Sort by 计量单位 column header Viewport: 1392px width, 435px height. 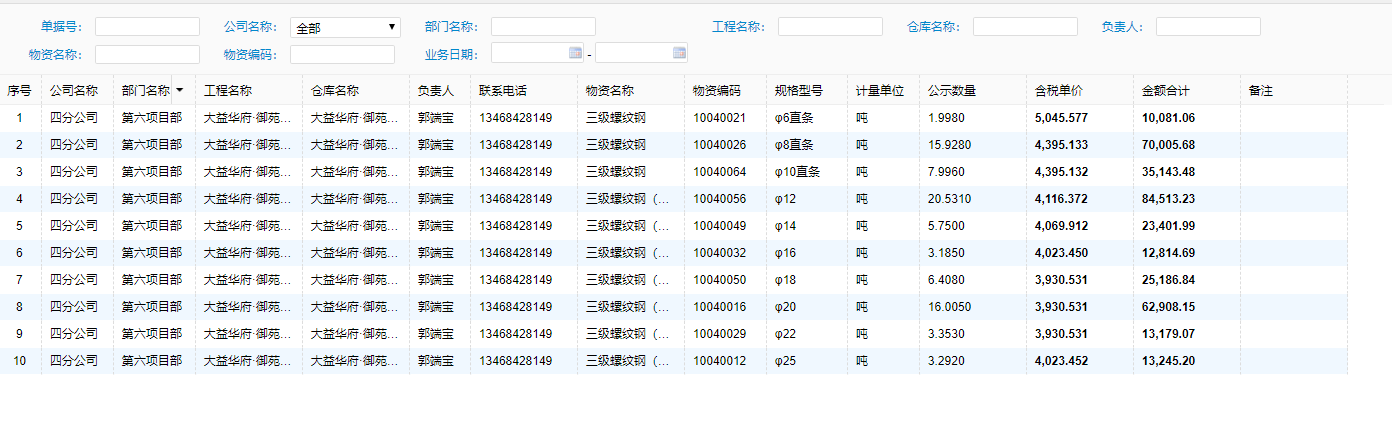coord(883,91)
